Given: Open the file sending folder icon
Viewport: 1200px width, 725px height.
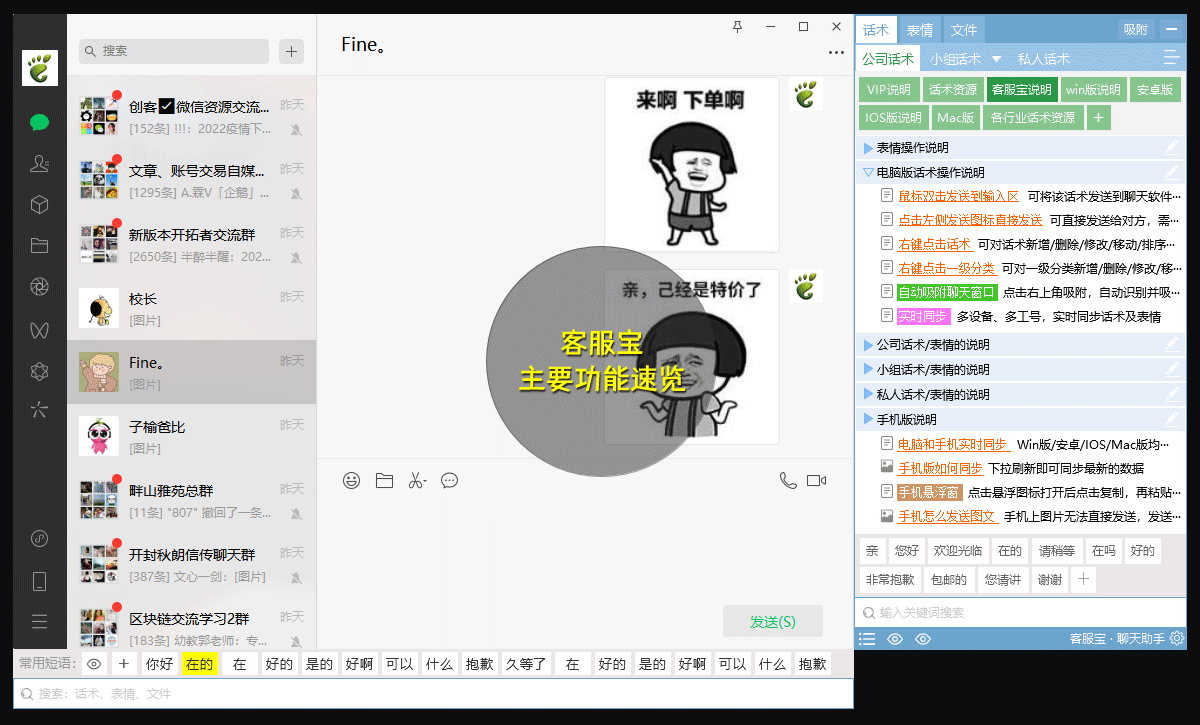Looking at the screenshot, I should (x=384, y=480).
